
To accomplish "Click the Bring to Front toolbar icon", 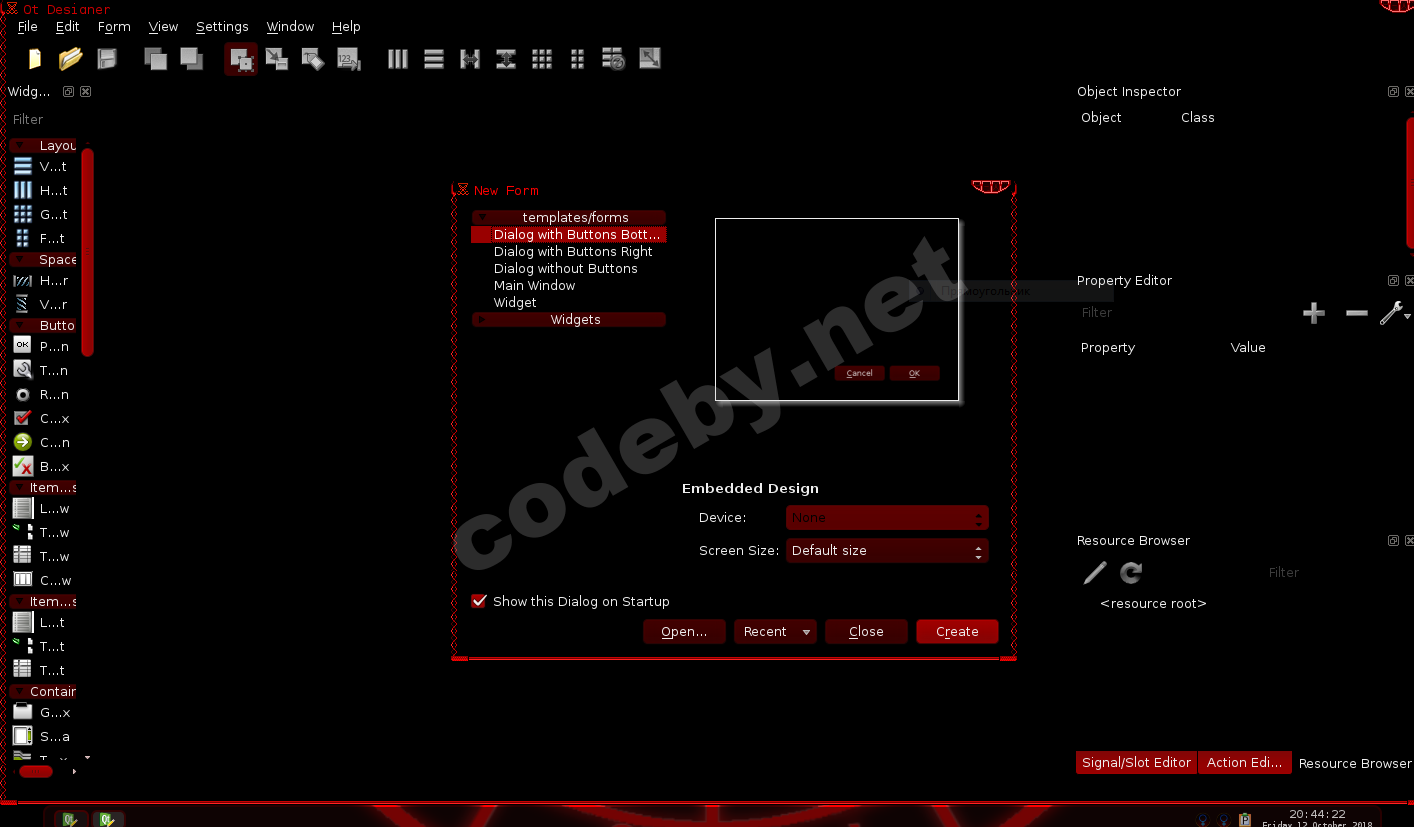I will [191, 59].
